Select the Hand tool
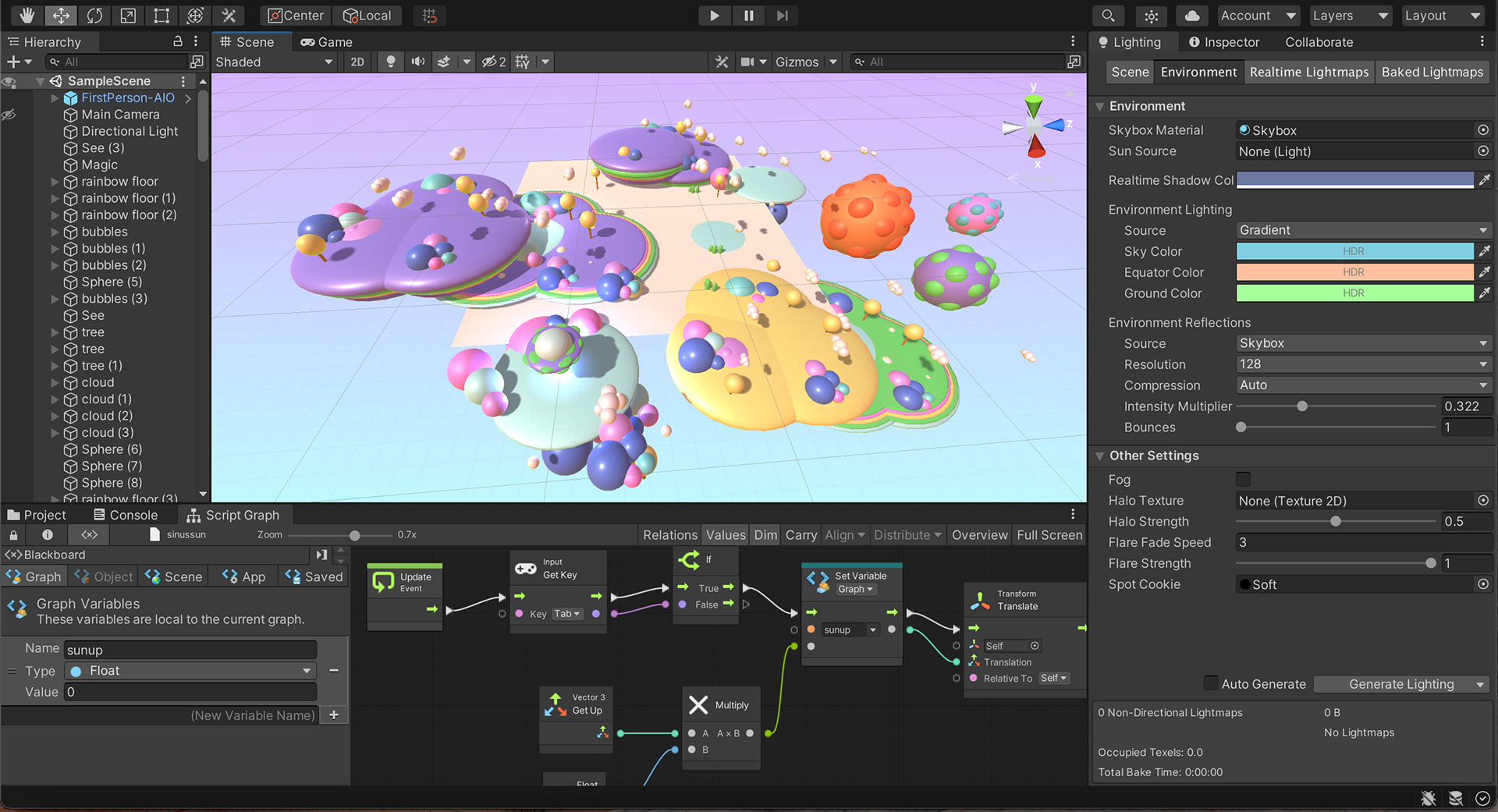Screen dimensions: 1498x812 click(x=27, y=16)
